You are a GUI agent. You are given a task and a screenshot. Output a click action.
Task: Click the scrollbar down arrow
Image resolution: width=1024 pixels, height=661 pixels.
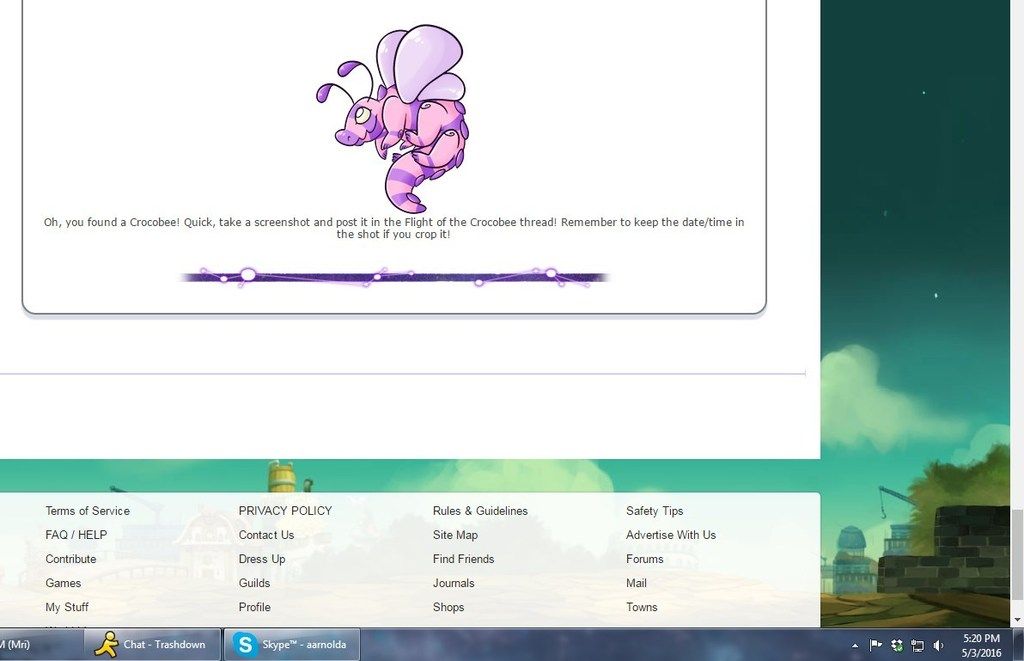pyautogui.click(x=1017, y=620)
